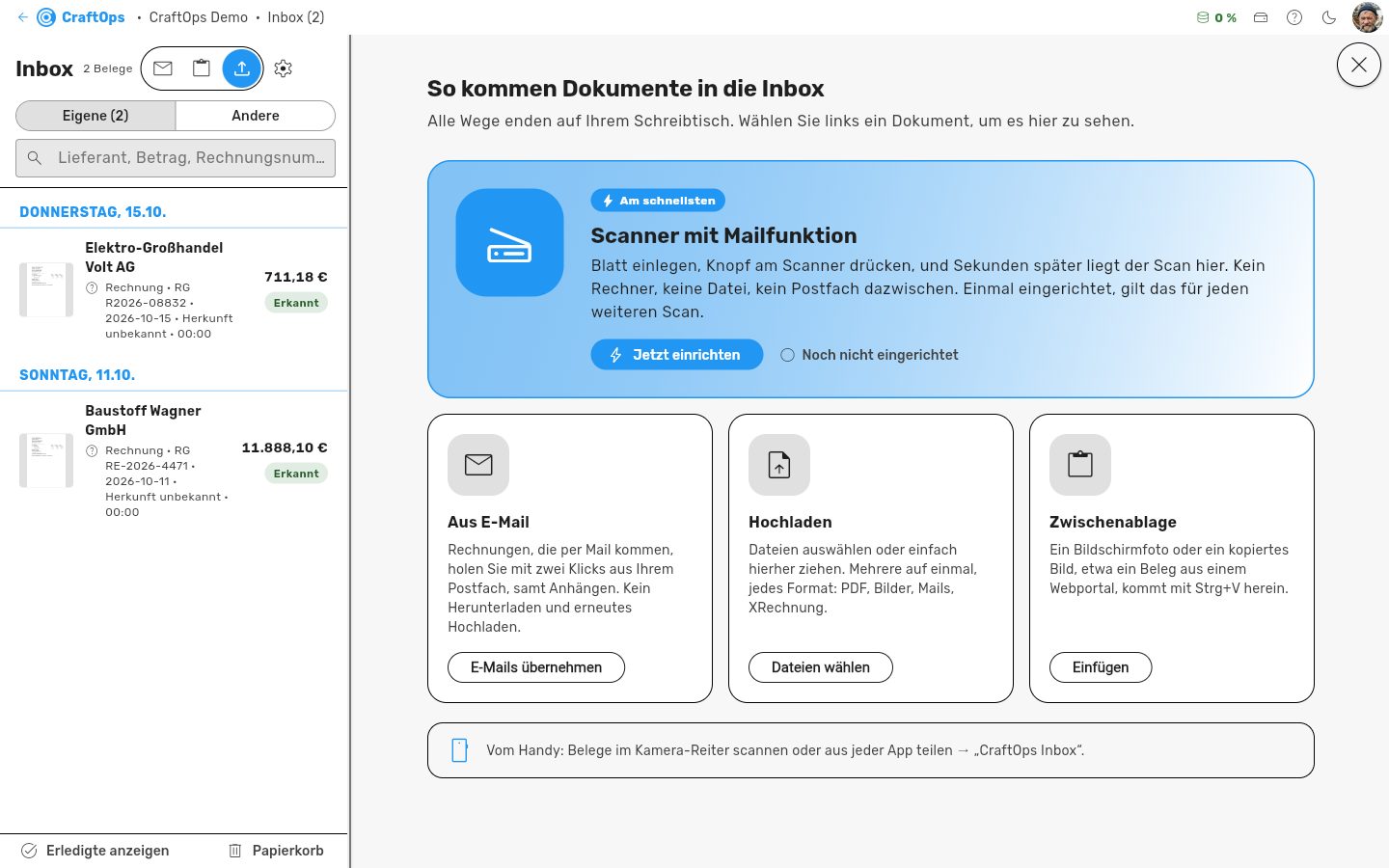1389x868 pixels.
Task: Click the DONNERSTAG, 15.10. date header
Action: (93, 212)
